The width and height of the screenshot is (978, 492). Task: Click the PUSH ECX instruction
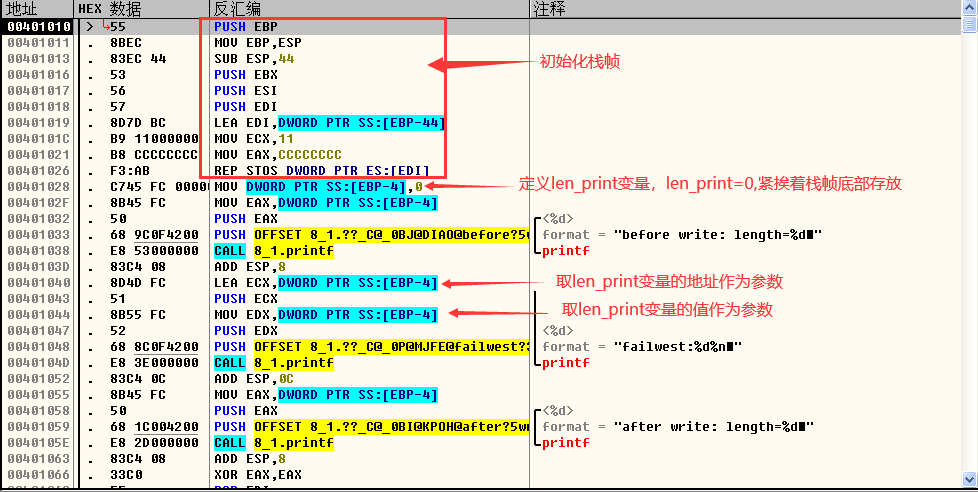tap(246, 299)
